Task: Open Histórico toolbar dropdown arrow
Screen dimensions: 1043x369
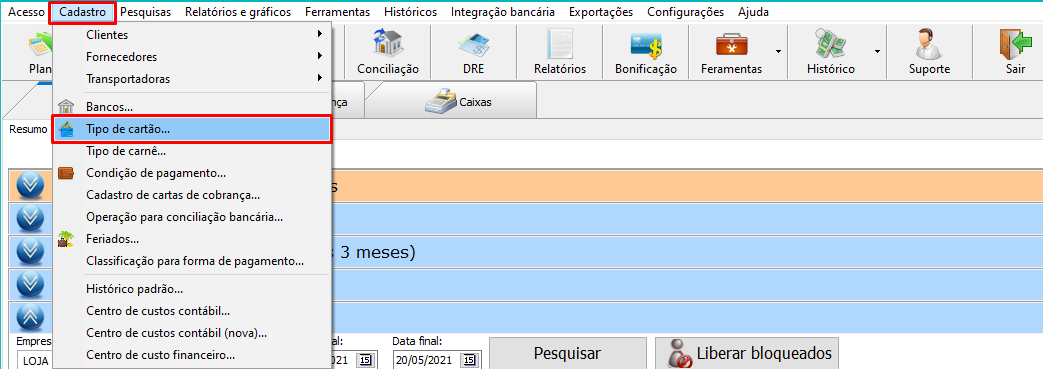Action: pos(877,51)
